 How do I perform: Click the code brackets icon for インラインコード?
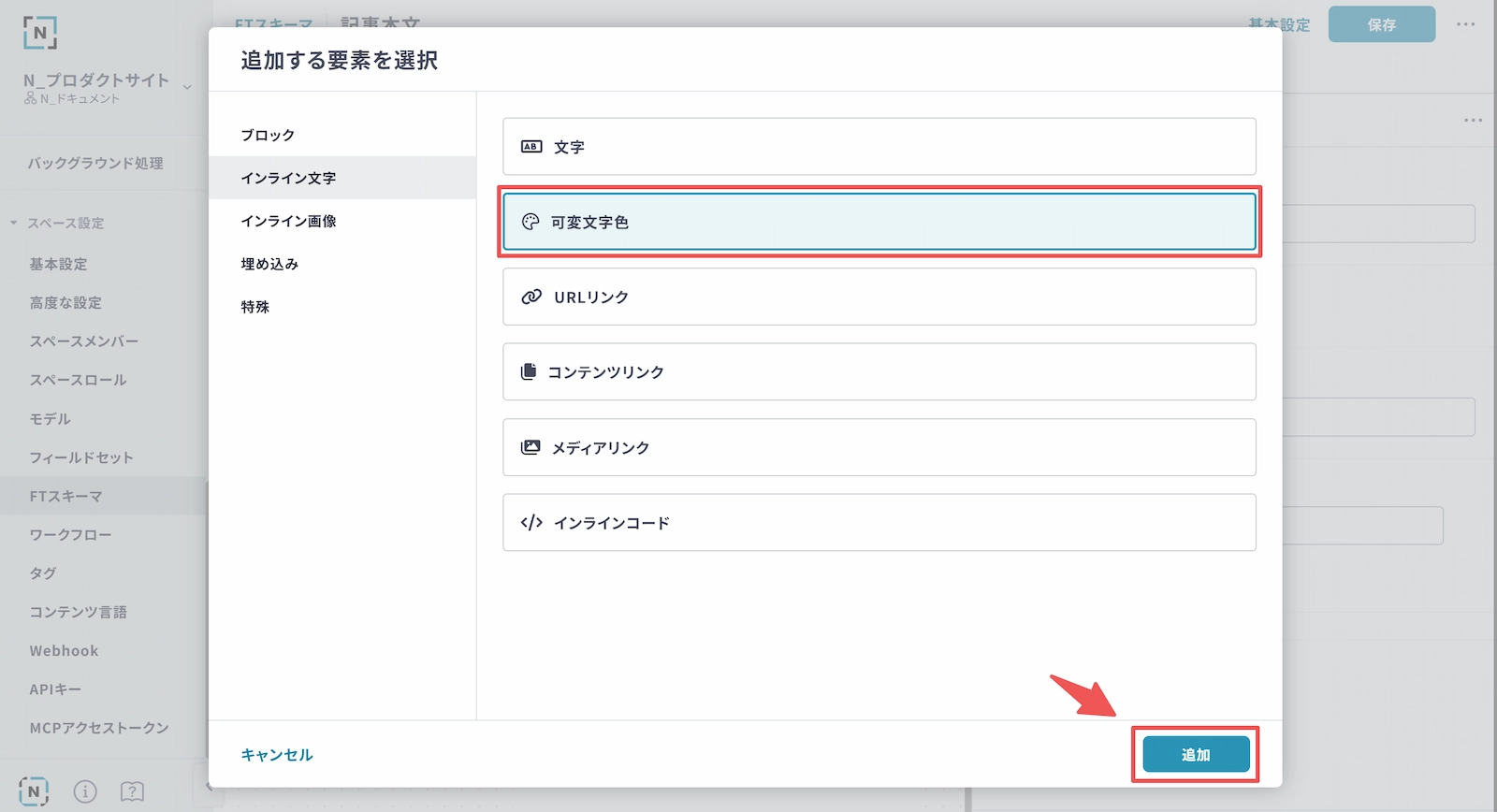[x=531, y=522]
